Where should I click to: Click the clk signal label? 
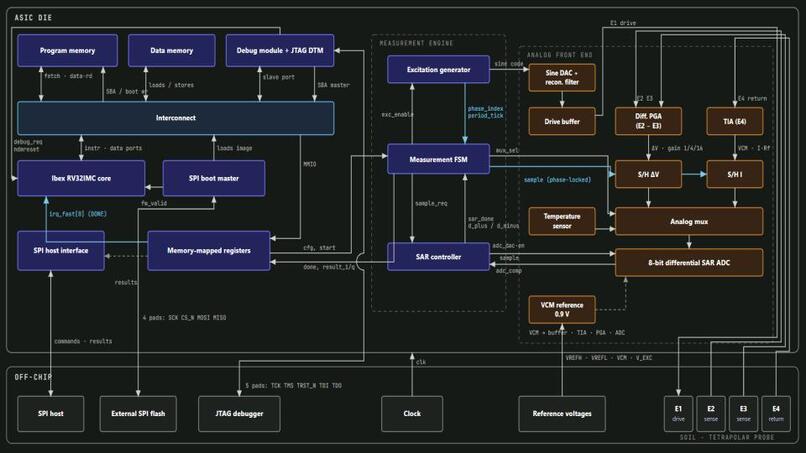click(420, 362)
